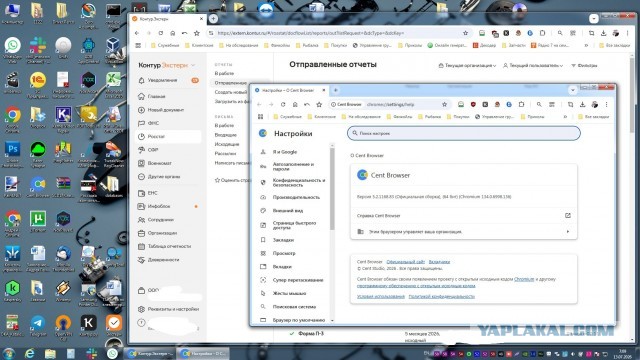Click the Windows Start button
The width and height of the screenshot is (640, 360).
(x=9, y=353)
